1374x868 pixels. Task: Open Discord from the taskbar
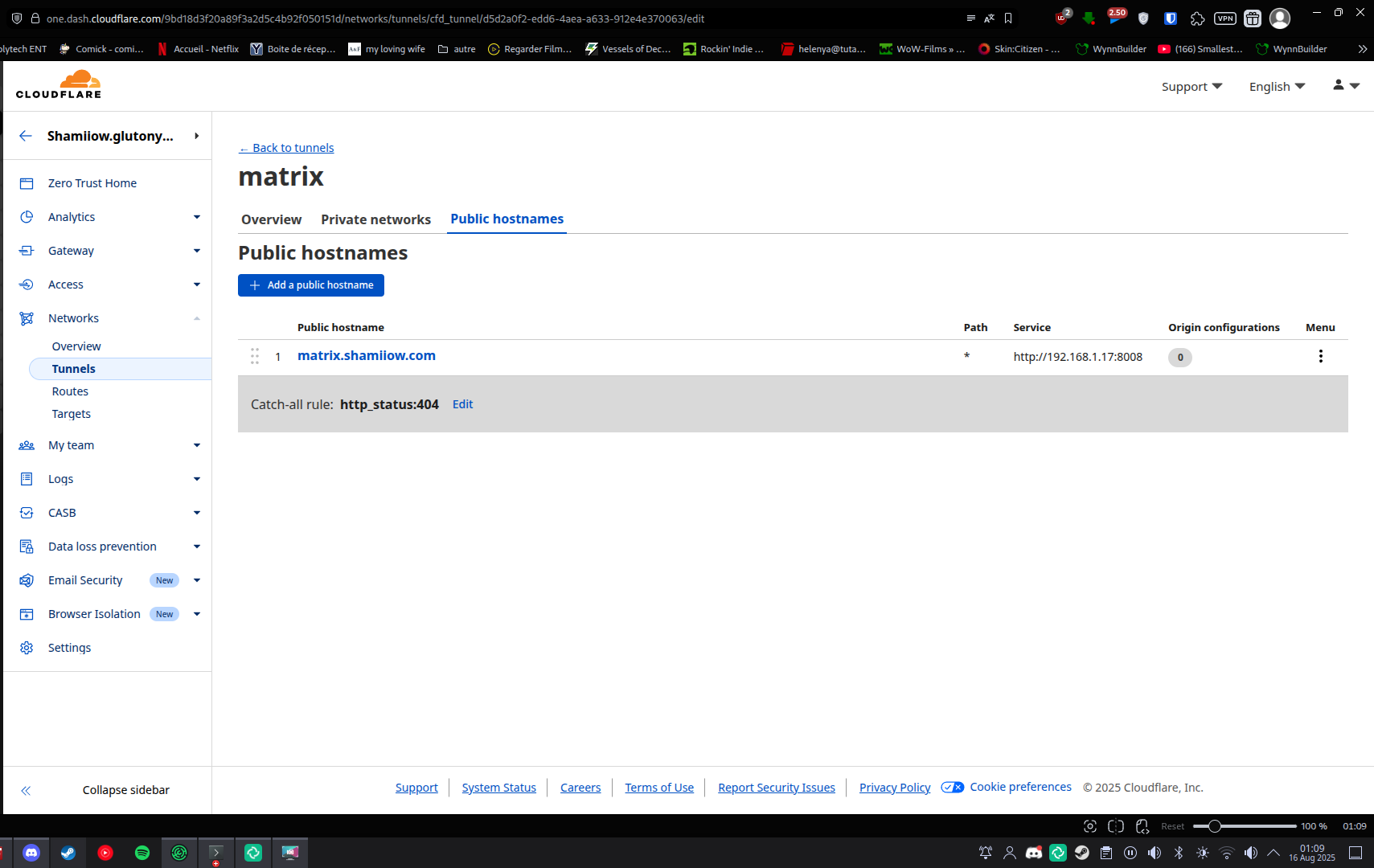coord(31,853)
